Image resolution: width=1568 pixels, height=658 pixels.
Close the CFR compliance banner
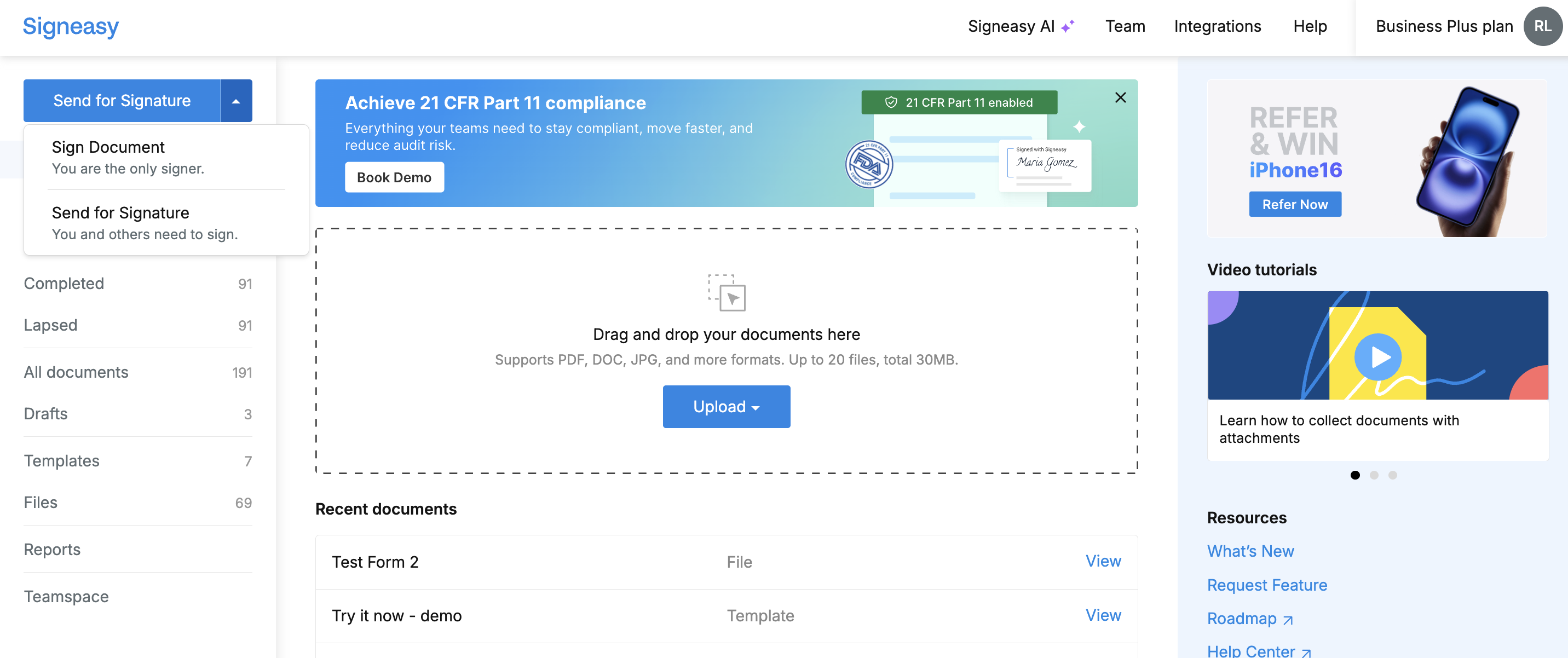[1120, 97]
